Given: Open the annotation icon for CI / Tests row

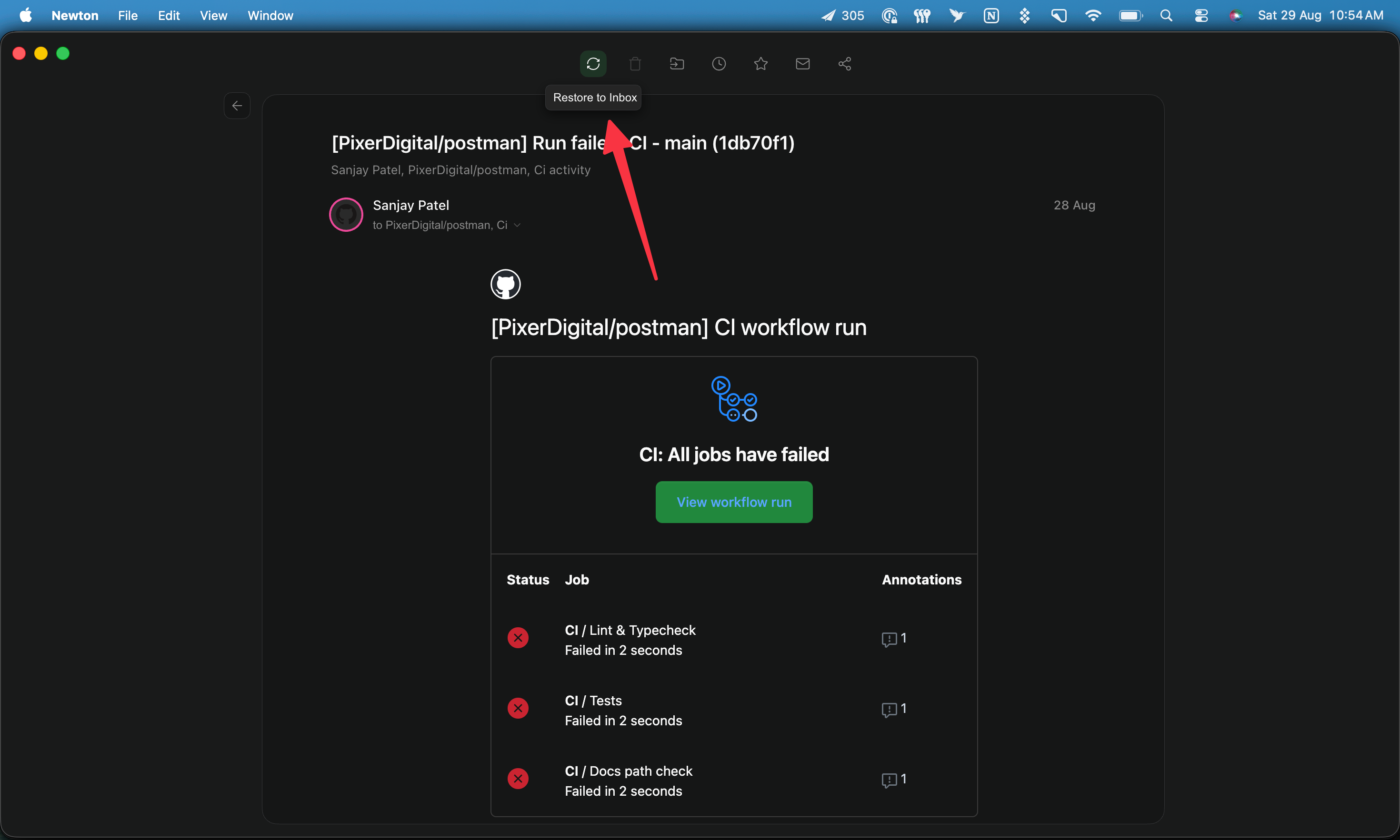Looking at the screenshot, I should pos(889,709).
